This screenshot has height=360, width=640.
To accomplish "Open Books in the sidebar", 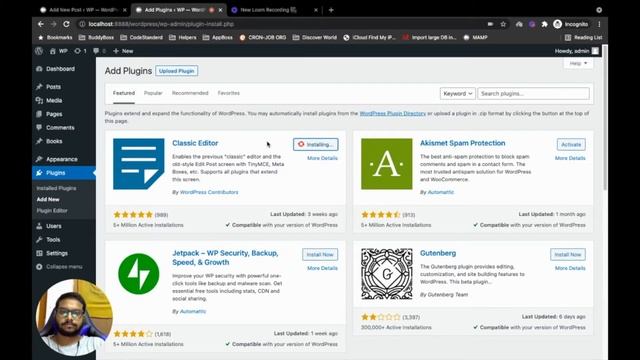I will (54, 141).
